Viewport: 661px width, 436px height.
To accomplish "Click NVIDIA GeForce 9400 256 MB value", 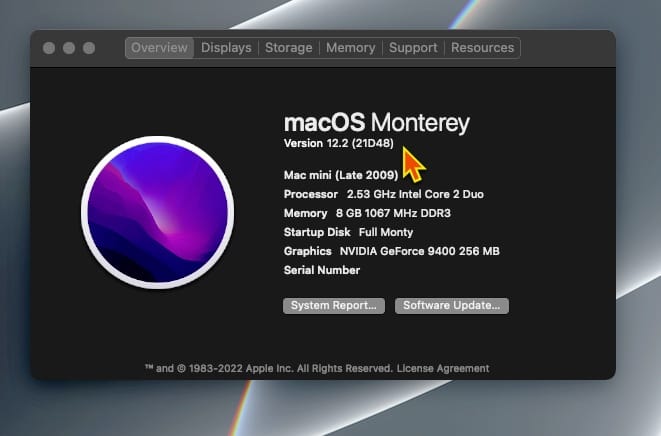I will 420,251.
